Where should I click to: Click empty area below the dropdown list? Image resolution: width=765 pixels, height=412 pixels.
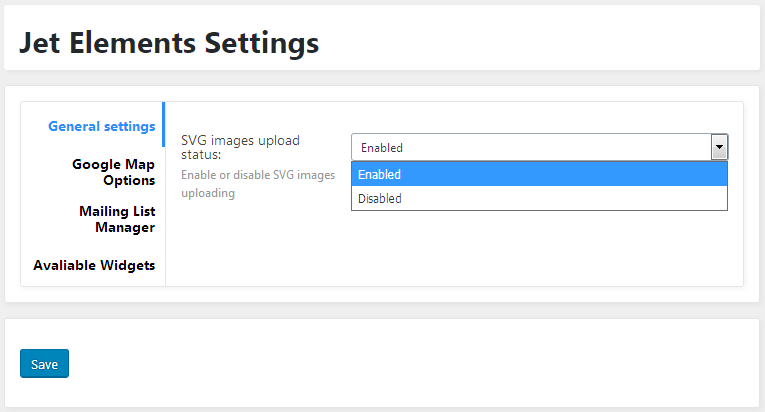pyautogui.click(x=539, y=249)
